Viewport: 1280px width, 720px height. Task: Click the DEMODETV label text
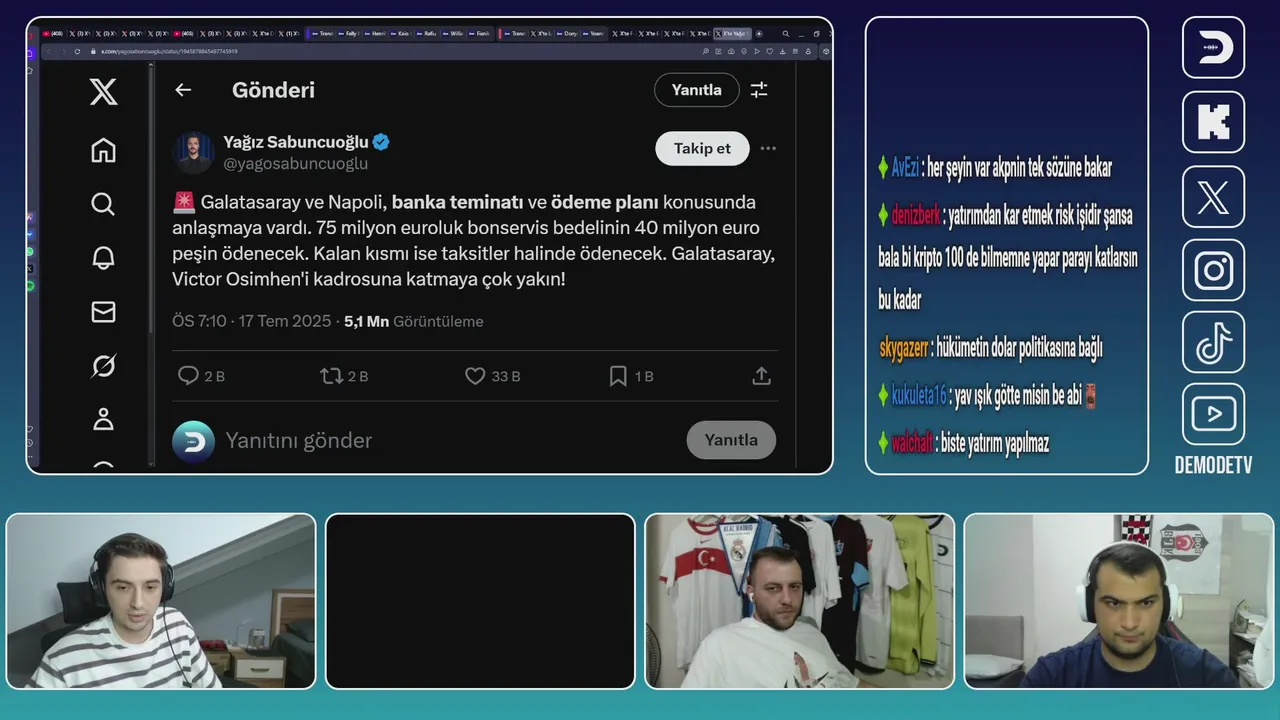pos(1213,465)
